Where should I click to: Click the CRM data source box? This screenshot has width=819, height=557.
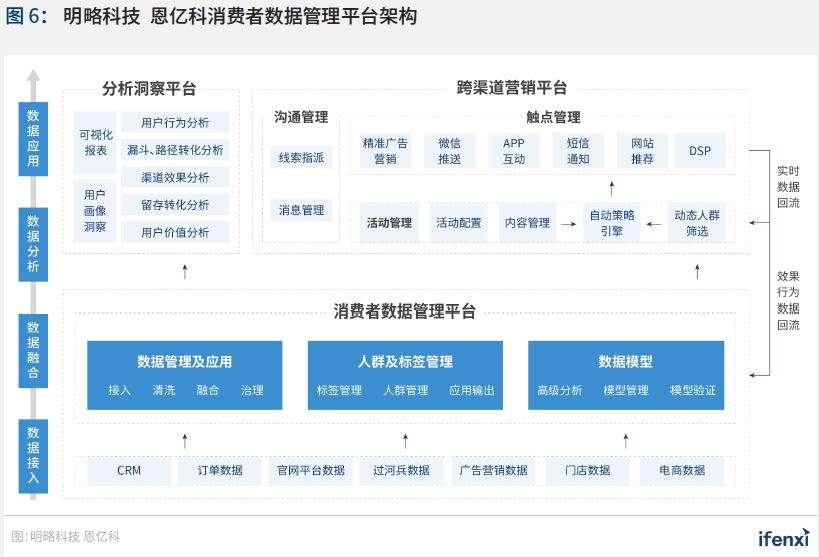point(128,470)
